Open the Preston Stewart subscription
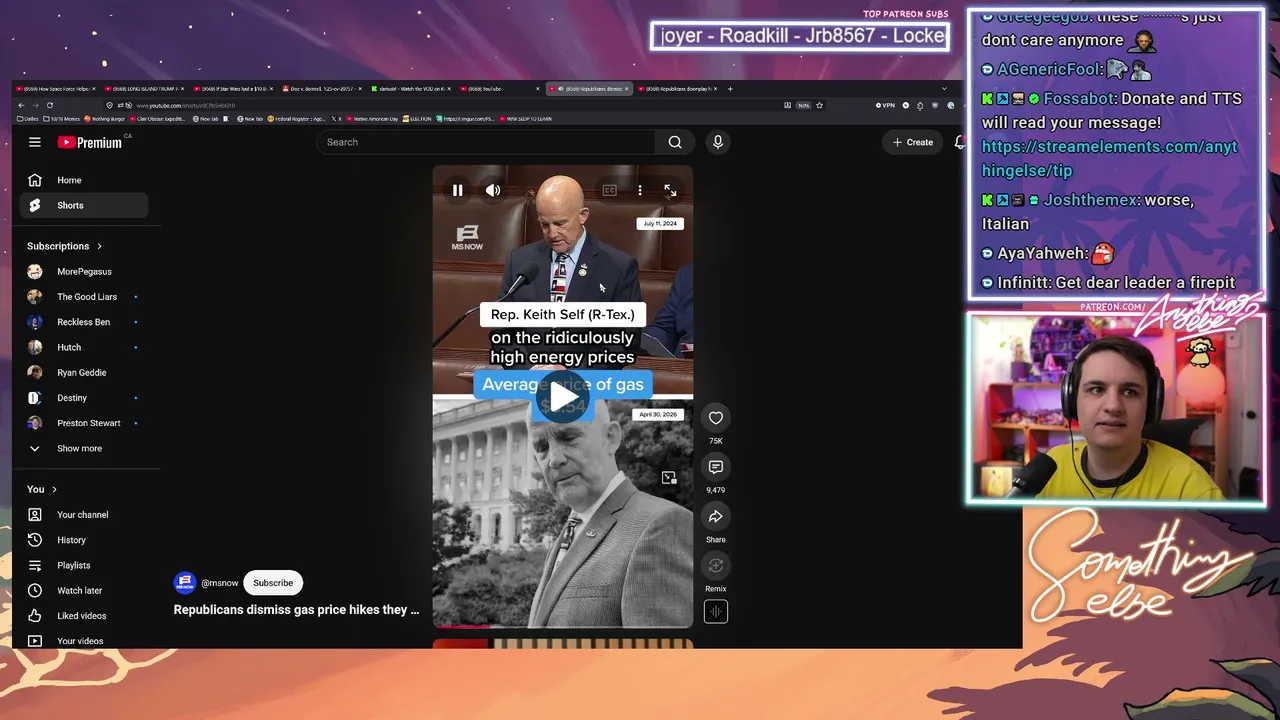 (84, 423)
